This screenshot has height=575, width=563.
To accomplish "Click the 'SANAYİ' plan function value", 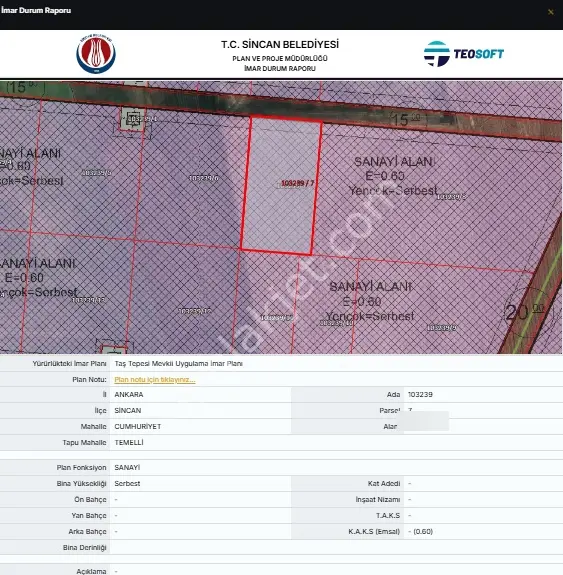I will pyautogui.click(x=127, y=468).
